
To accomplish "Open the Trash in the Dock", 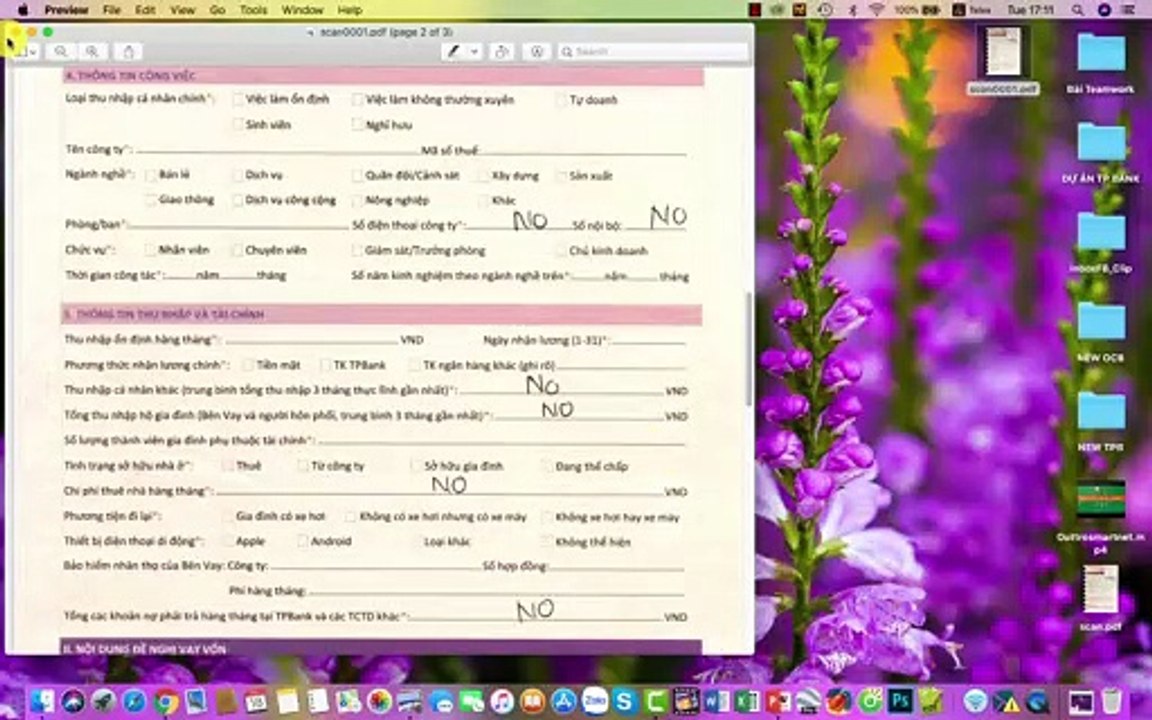I will pyautogui.click(x=1112, y=701).
